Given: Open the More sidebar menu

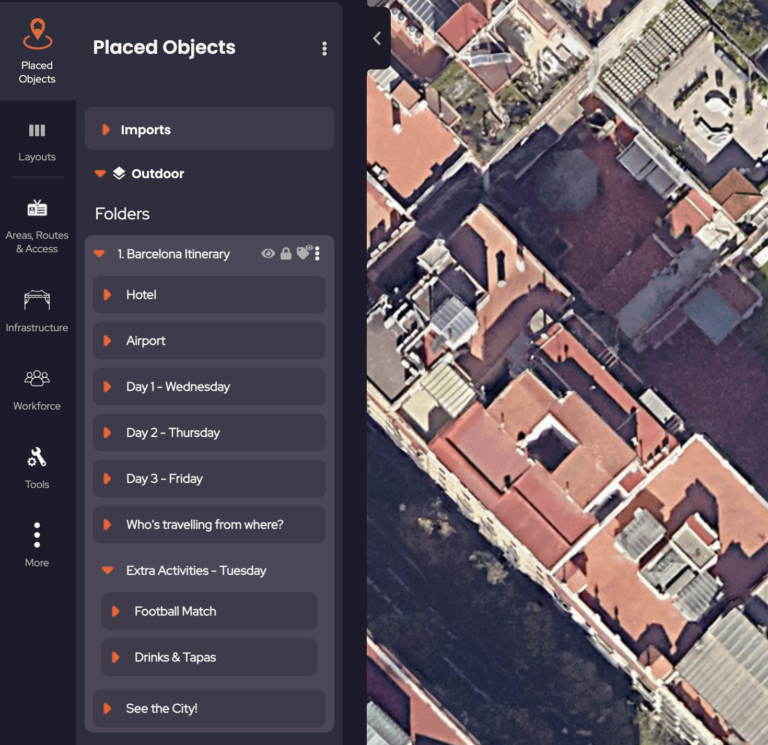Looking at the screenshot, I should click(37, 545).
